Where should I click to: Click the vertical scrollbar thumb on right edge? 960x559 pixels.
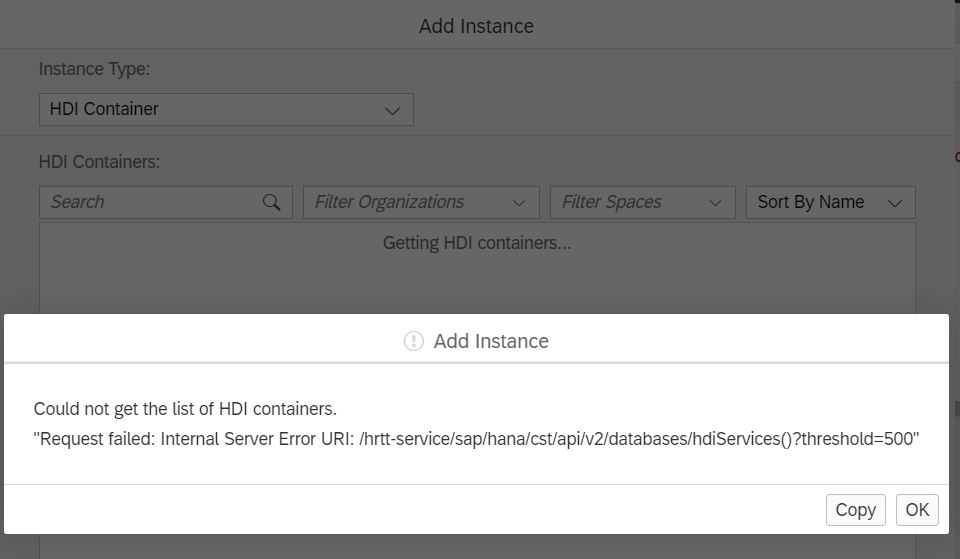(957, 408)
